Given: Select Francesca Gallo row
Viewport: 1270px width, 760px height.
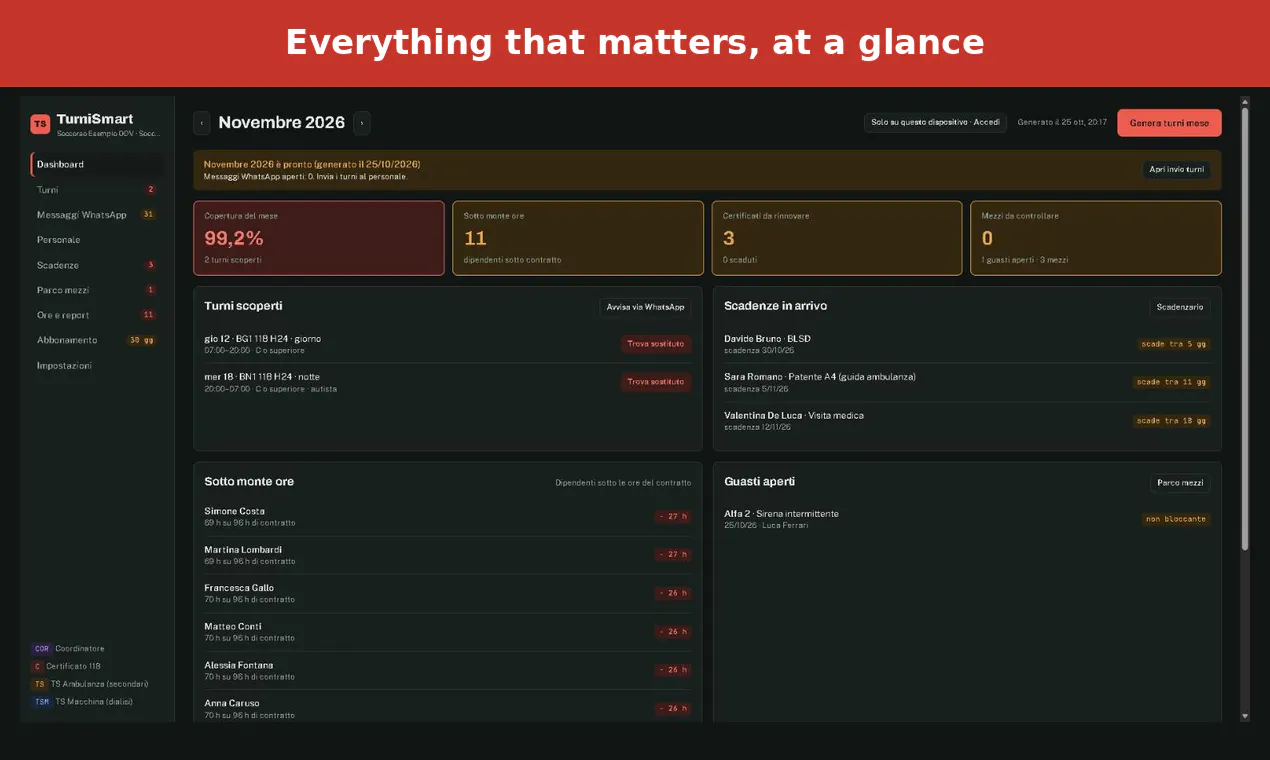Looking at the screenshot, I should click(x=448, y=593).
